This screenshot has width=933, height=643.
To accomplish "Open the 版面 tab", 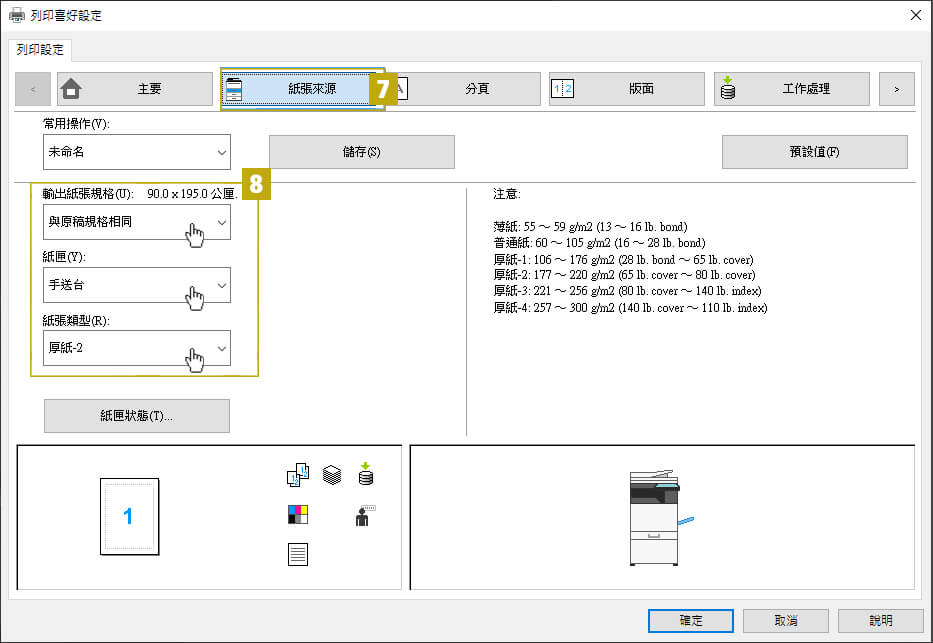I will pos(627,89).
